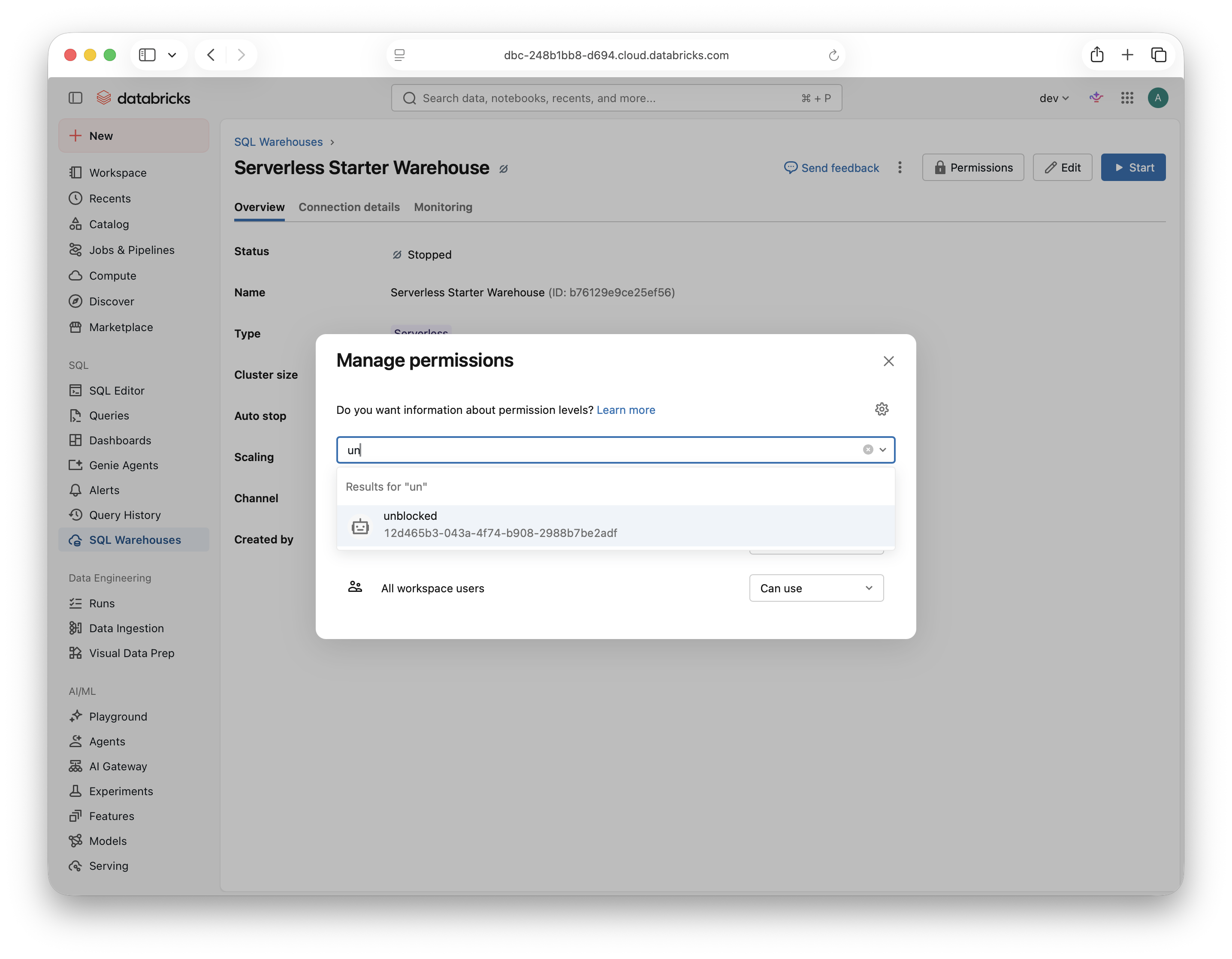
Task: Collapse the Databricks left sidebar
Action: pos(75,98)
